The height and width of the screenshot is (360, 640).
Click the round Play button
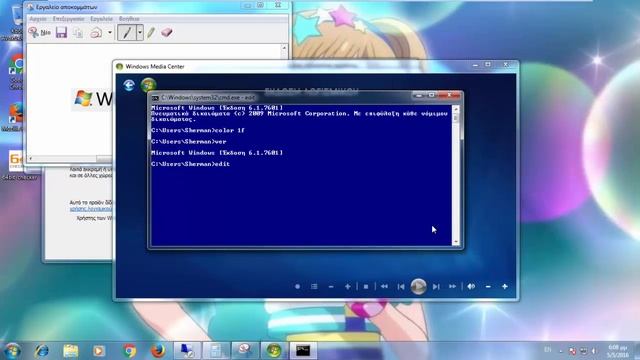tap(418, 287)
